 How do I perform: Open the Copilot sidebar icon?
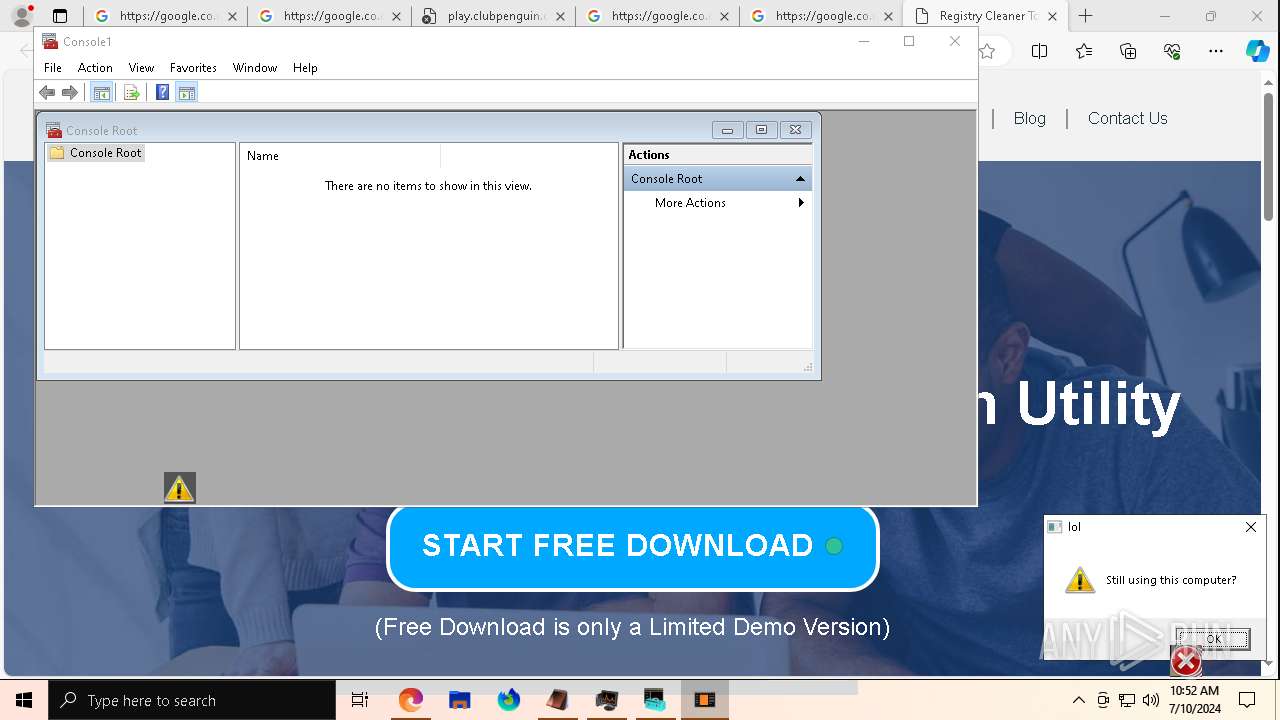tap(1258, 51)
